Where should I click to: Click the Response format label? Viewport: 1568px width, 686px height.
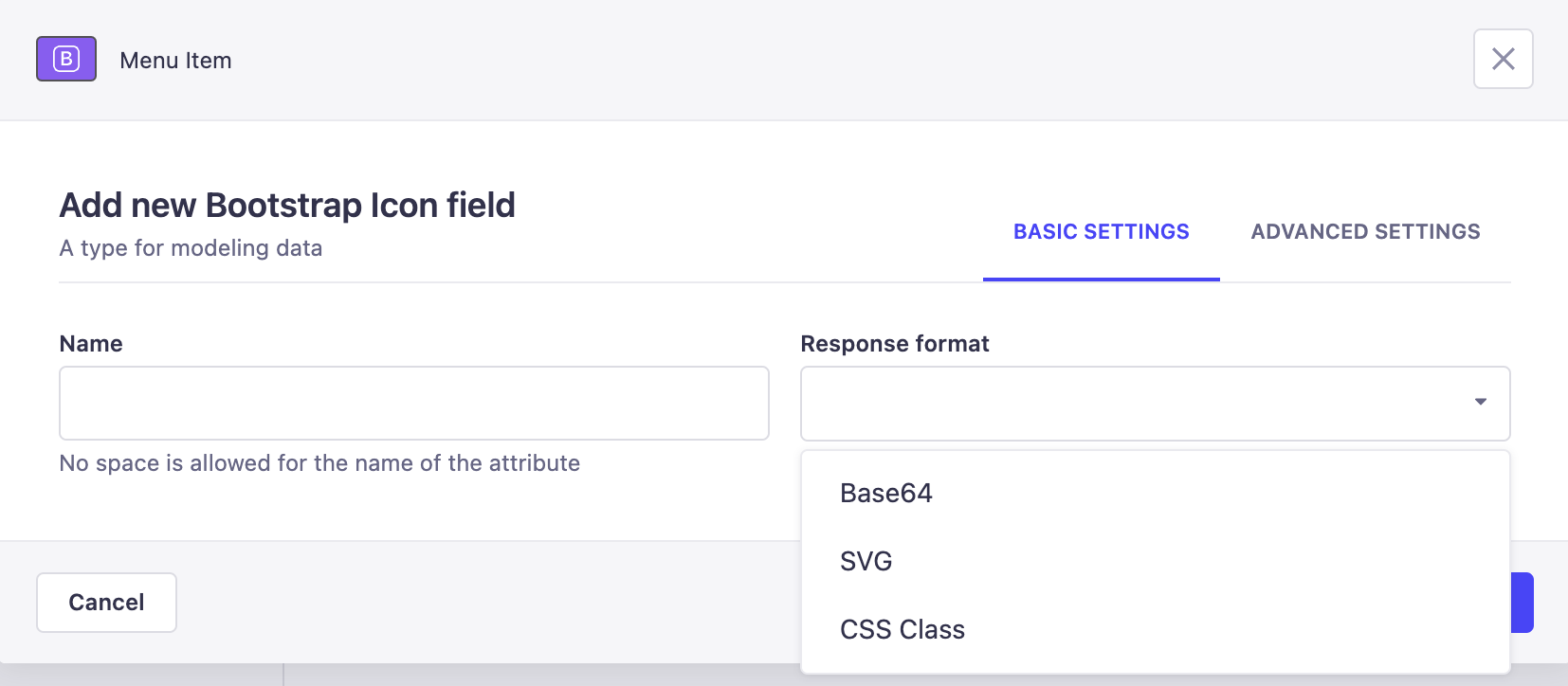[x=895, y=344]
